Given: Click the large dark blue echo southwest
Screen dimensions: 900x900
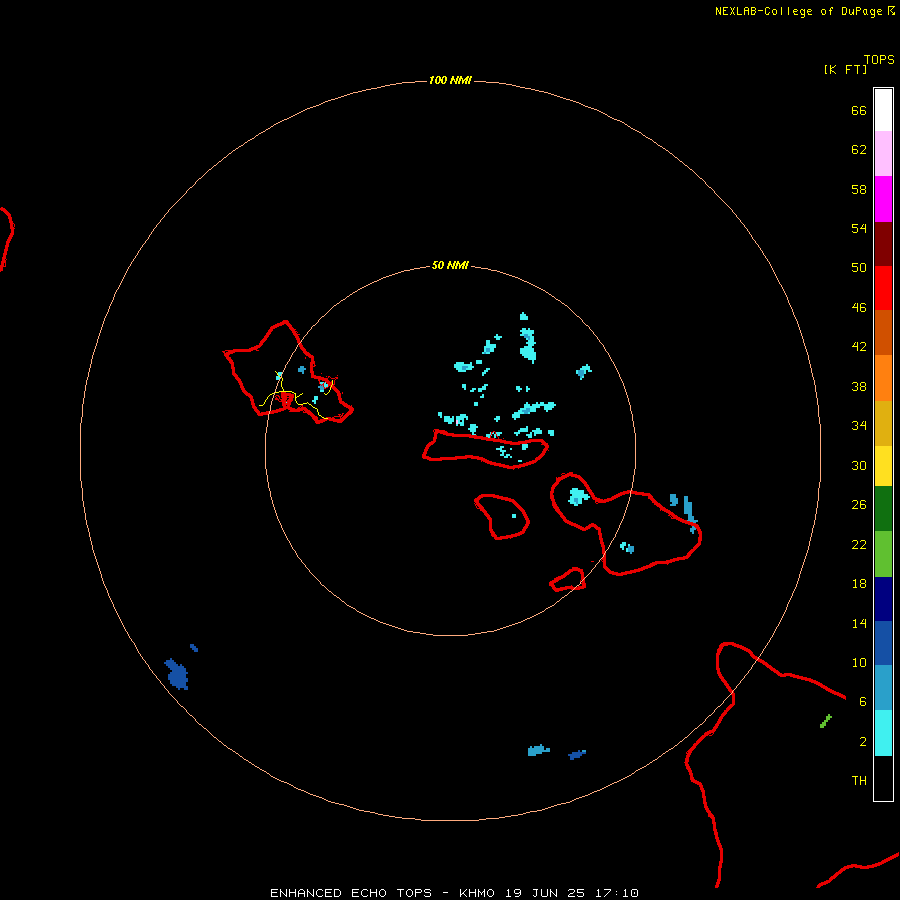Looking at the screenshot, I should click(177, 674).
